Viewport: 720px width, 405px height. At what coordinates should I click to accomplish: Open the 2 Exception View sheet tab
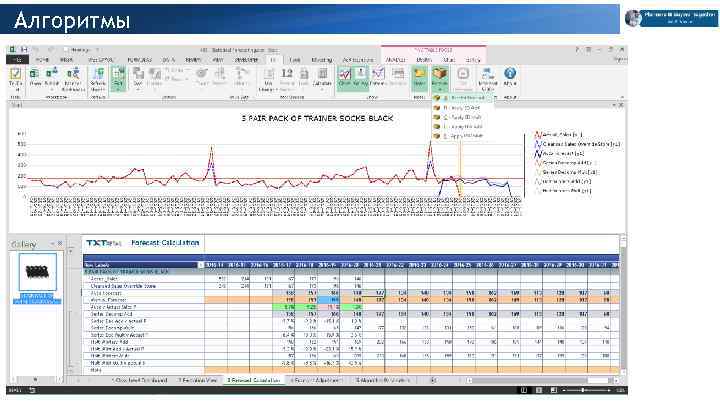click(198, 380)
